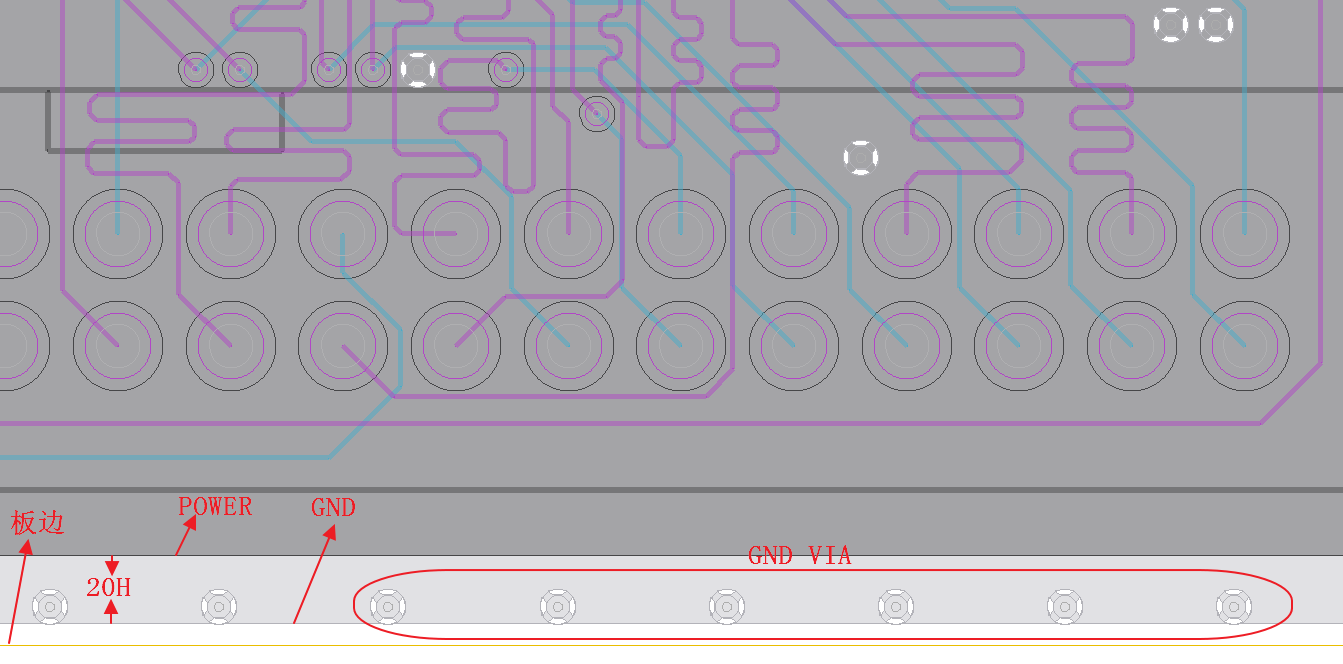Select the right via of top-right white pair
1343x664 pixels.
(1216, 25)
